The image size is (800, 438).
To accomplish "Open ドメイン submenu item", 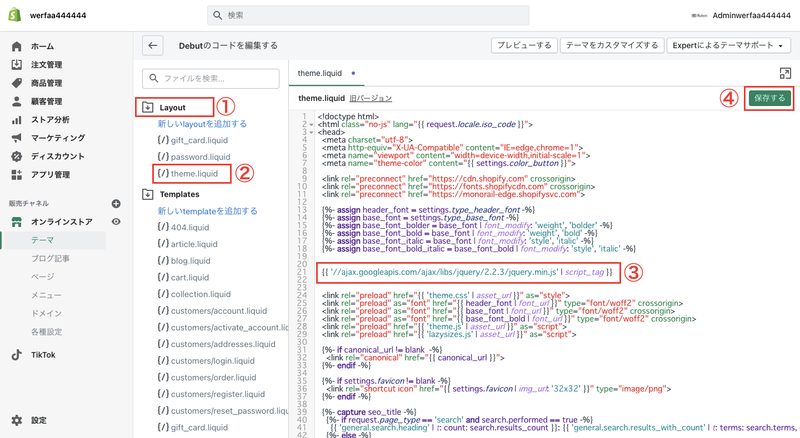I will pos(46,313).
